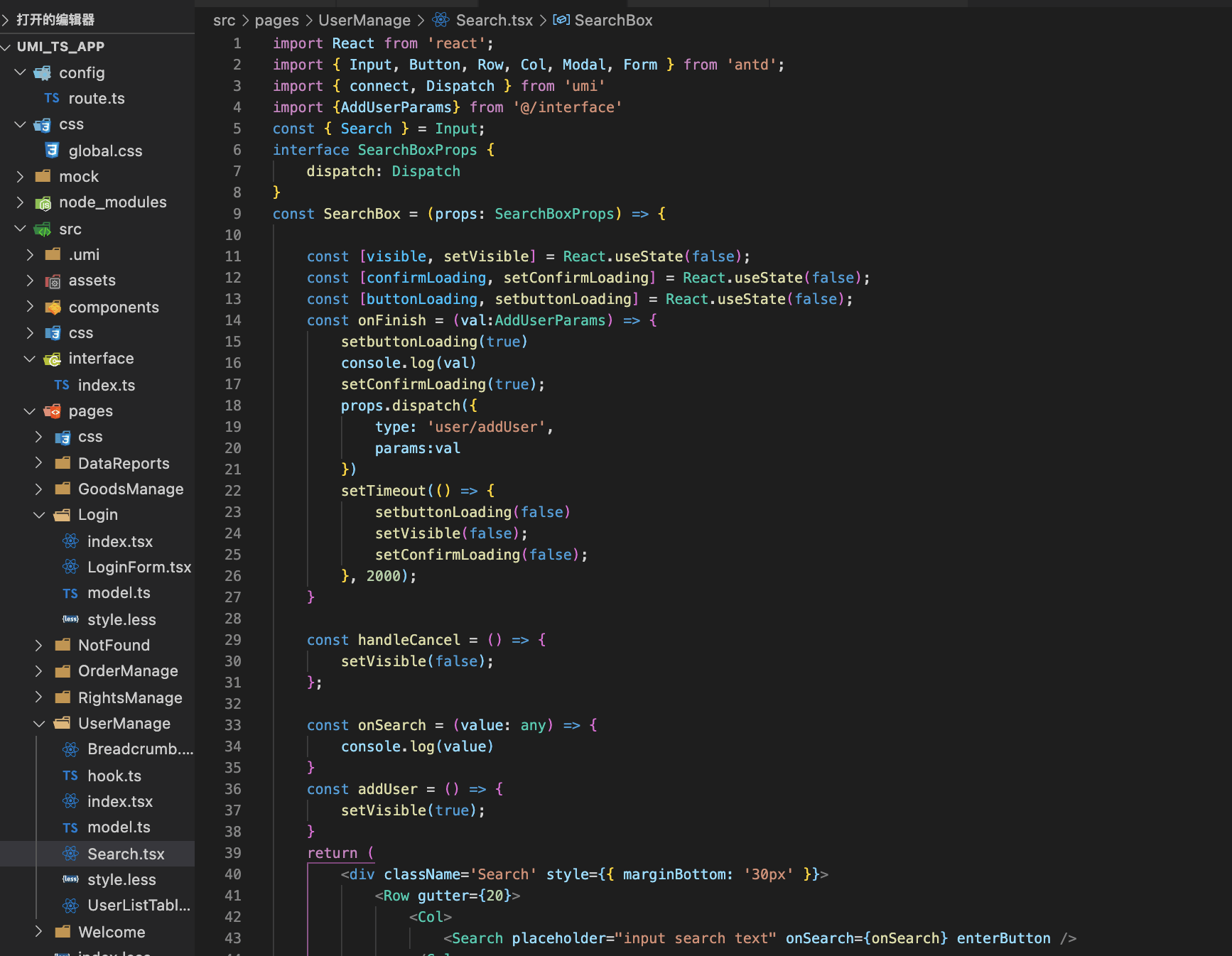1232x956 pixels.
Task: Open route.ts file in explorer
Action: point(97,98)
